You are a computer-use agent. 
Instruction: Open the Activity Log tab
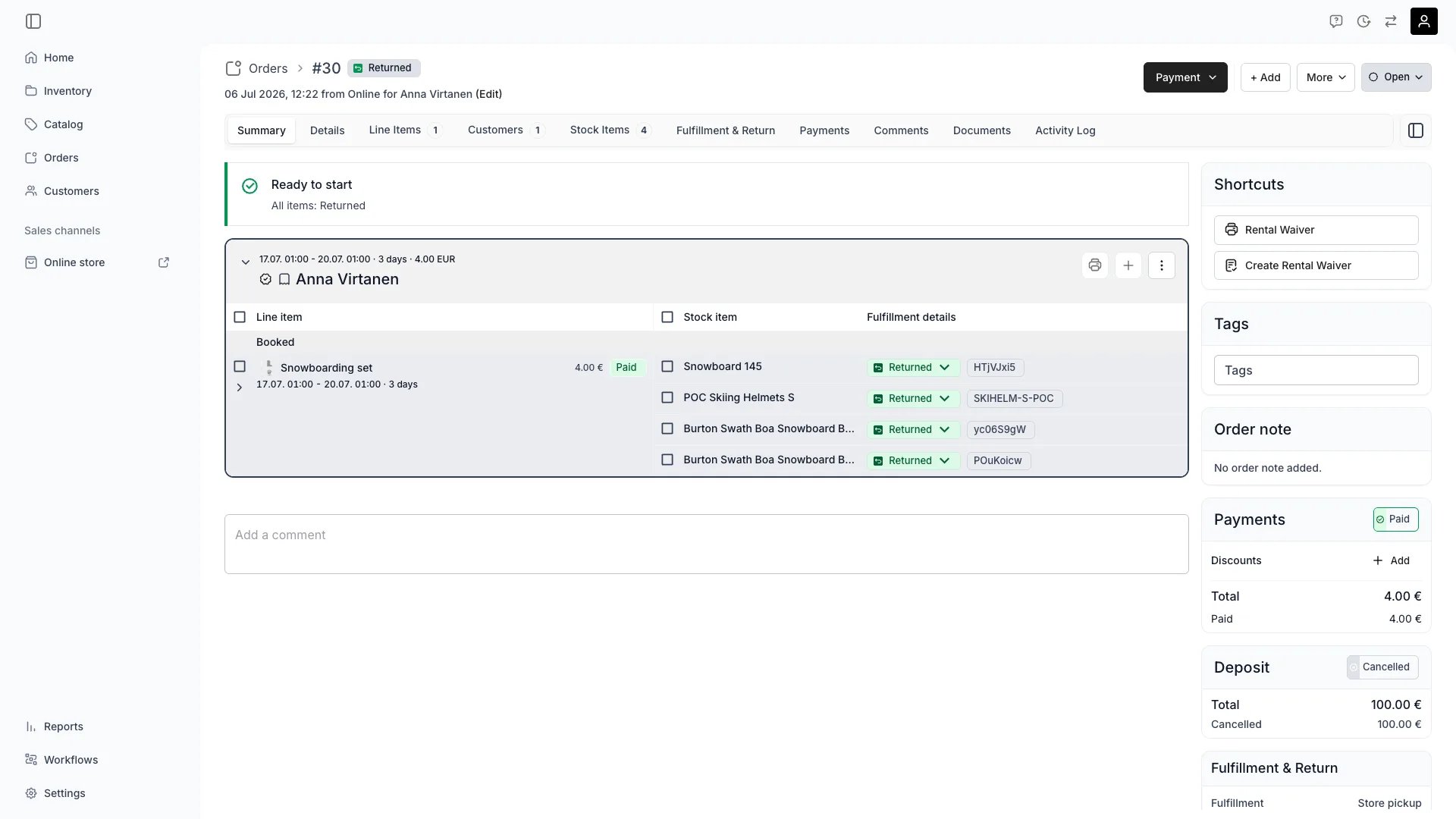(x=1065, y=130)
